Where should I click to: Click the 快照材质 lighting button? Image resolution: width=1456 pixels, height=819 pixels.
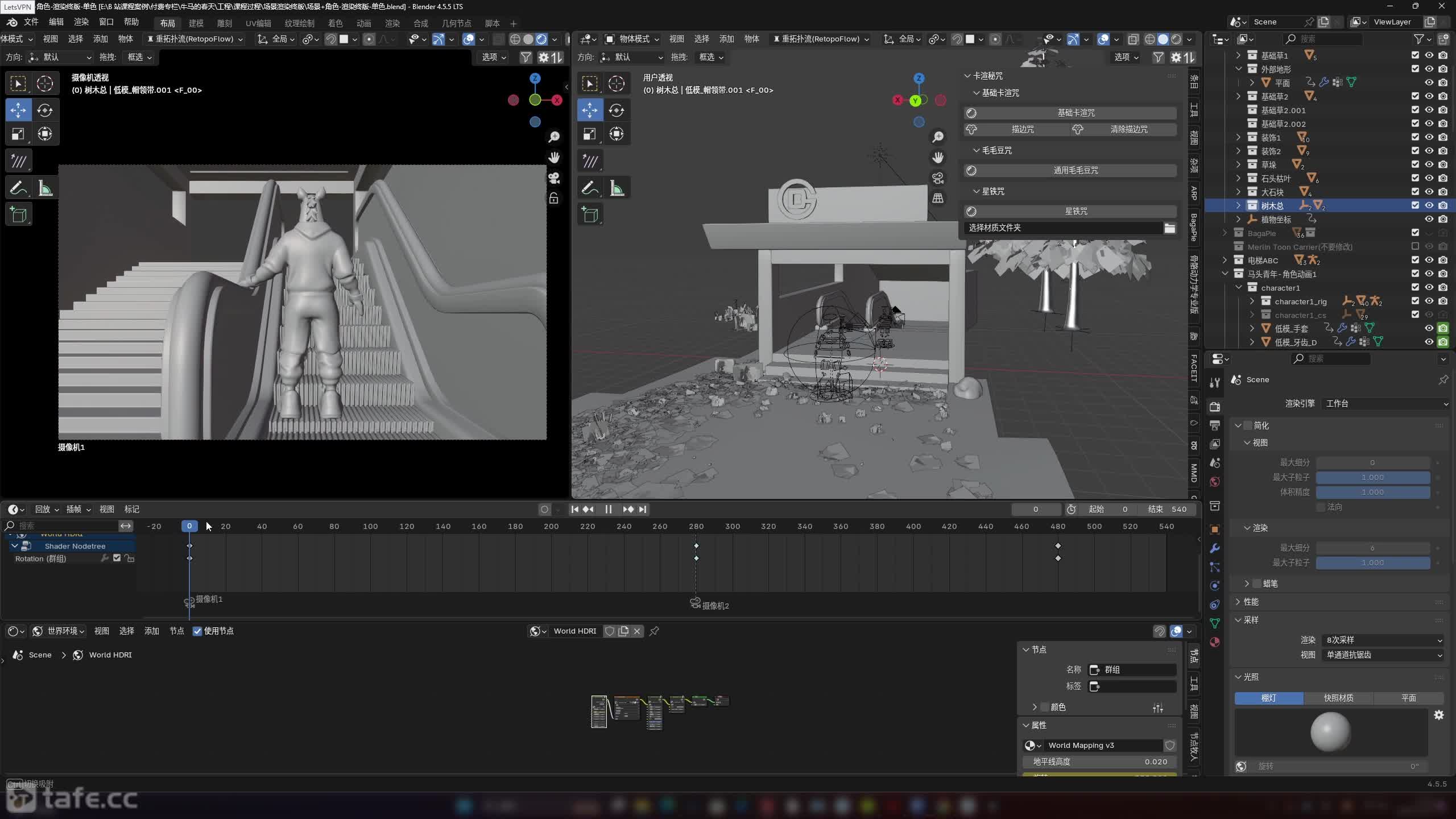[1338, 698]
